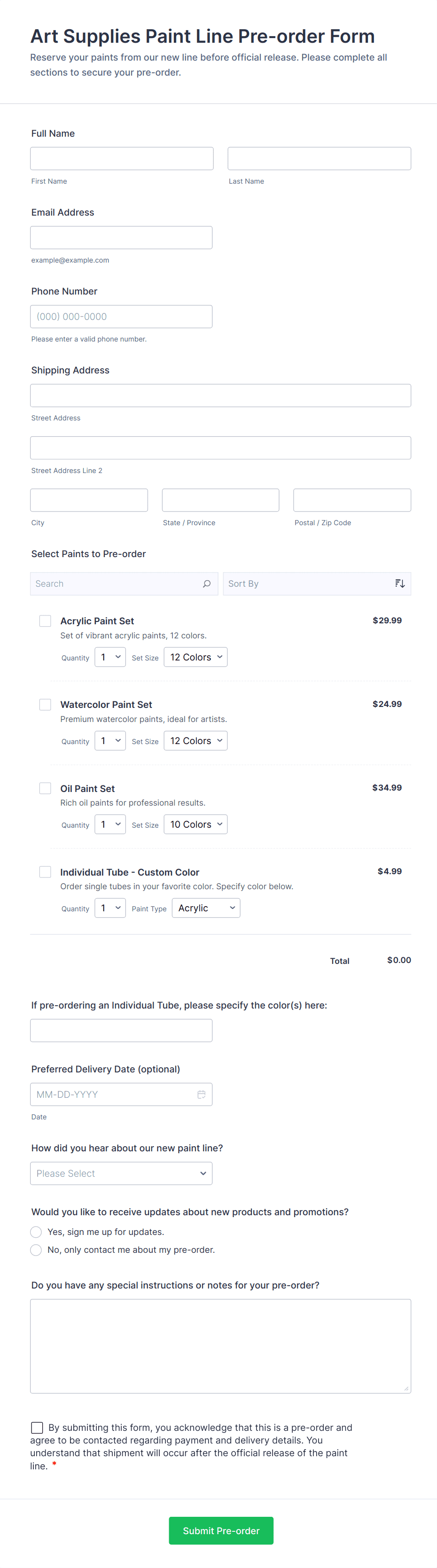Image resolution: width=437 pixels, height=1568 pixels.
Task: Click the Email Address input field
Action: pyautogui.click(x=121, y=237)
